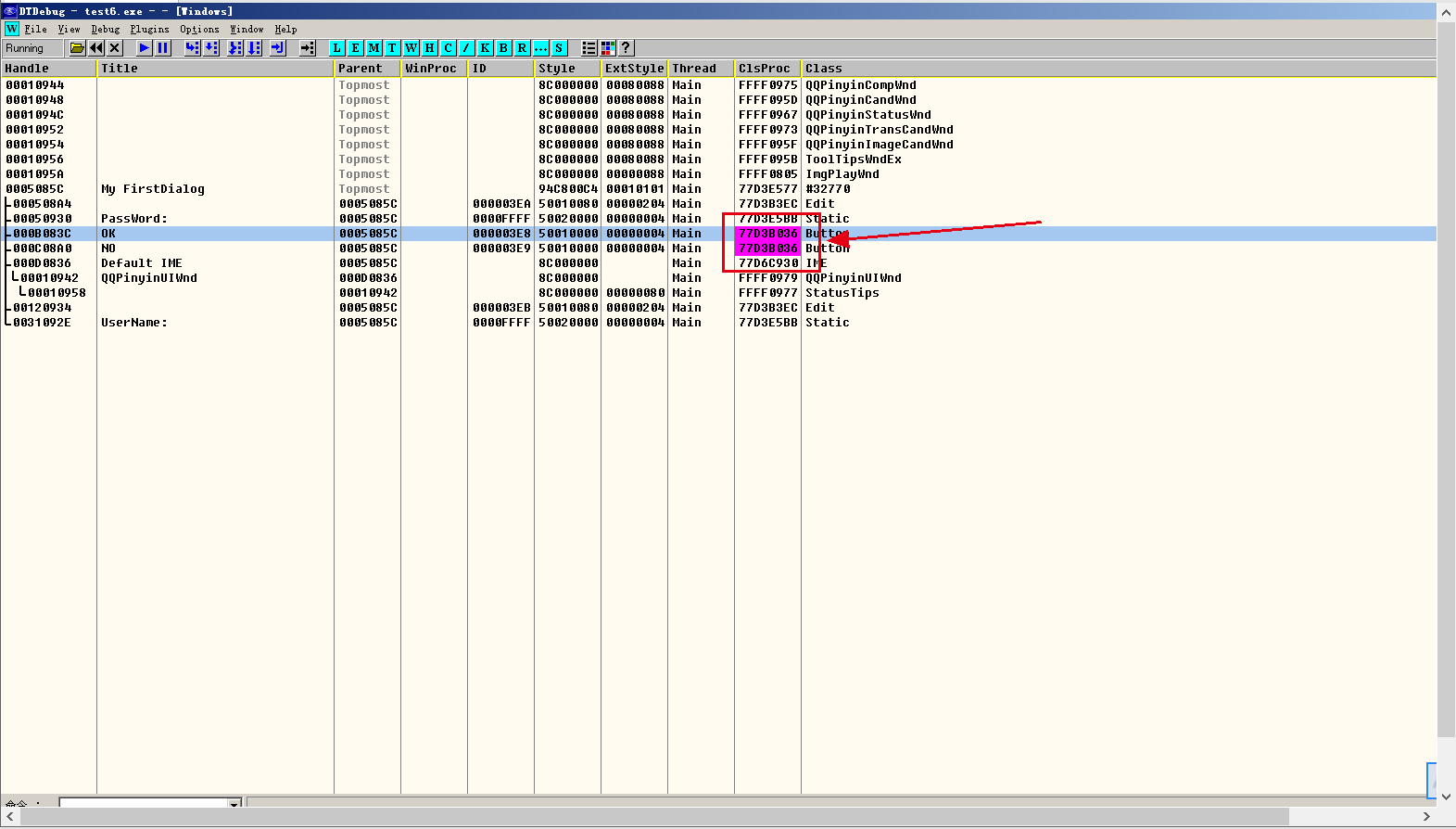Select the "My FirstDialog" window row
Viewport: 1456px width, 829px height.
(153, 189)
